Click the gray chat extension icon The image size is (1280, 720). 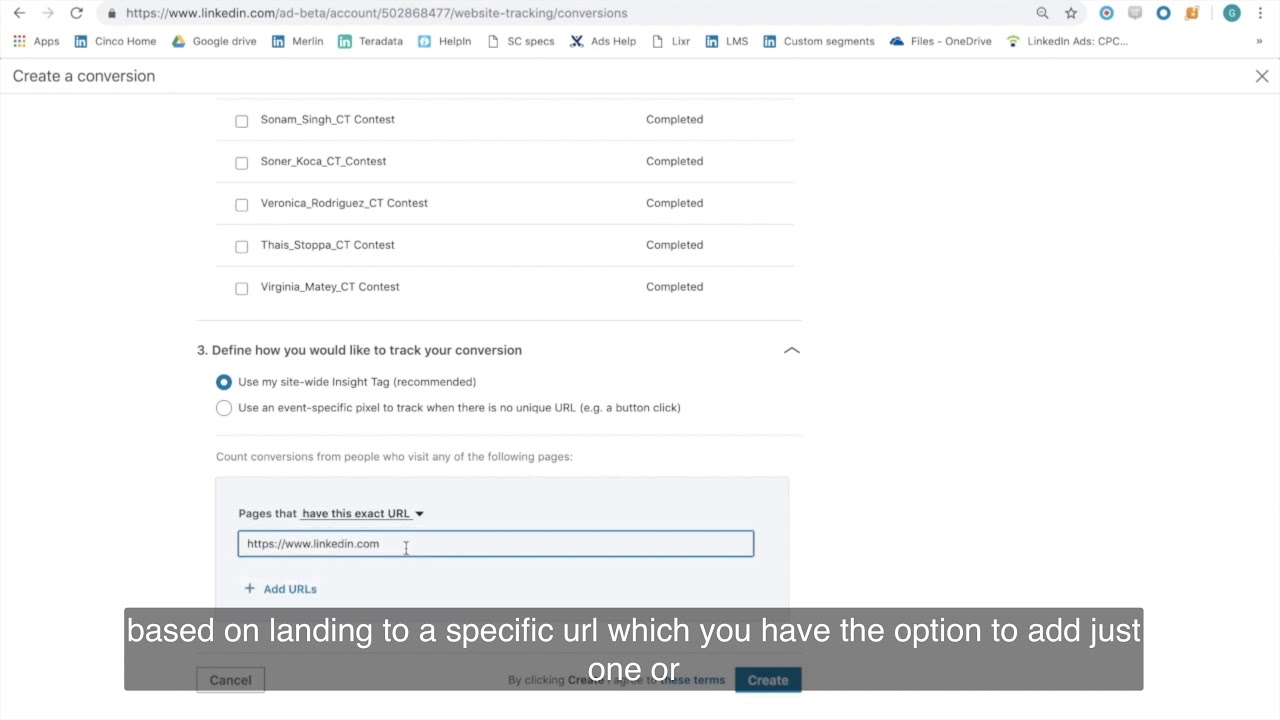pyautogui.click(x=1135, y=13)
